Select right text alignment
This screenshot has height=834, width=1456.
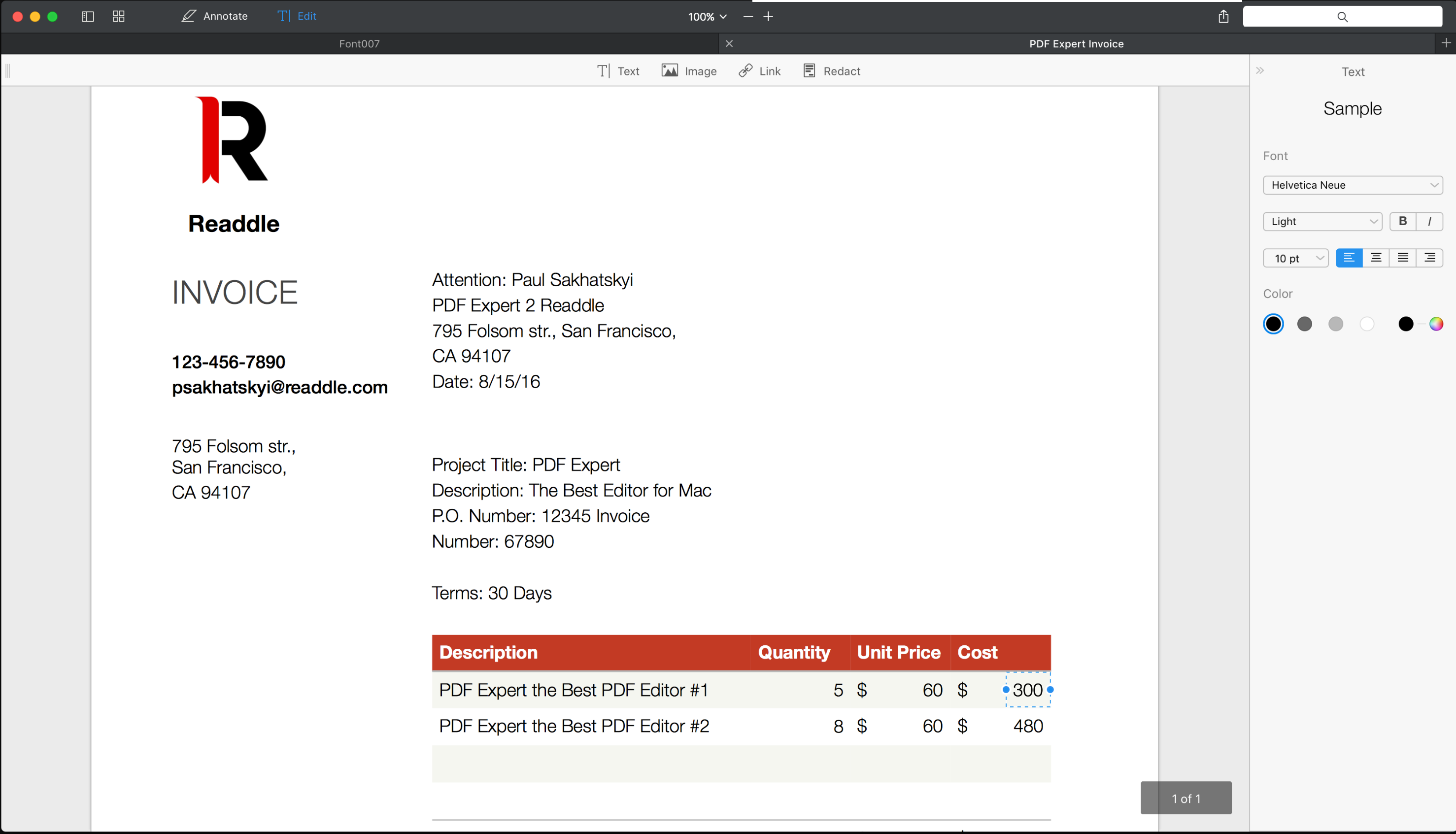point(1430,258)
